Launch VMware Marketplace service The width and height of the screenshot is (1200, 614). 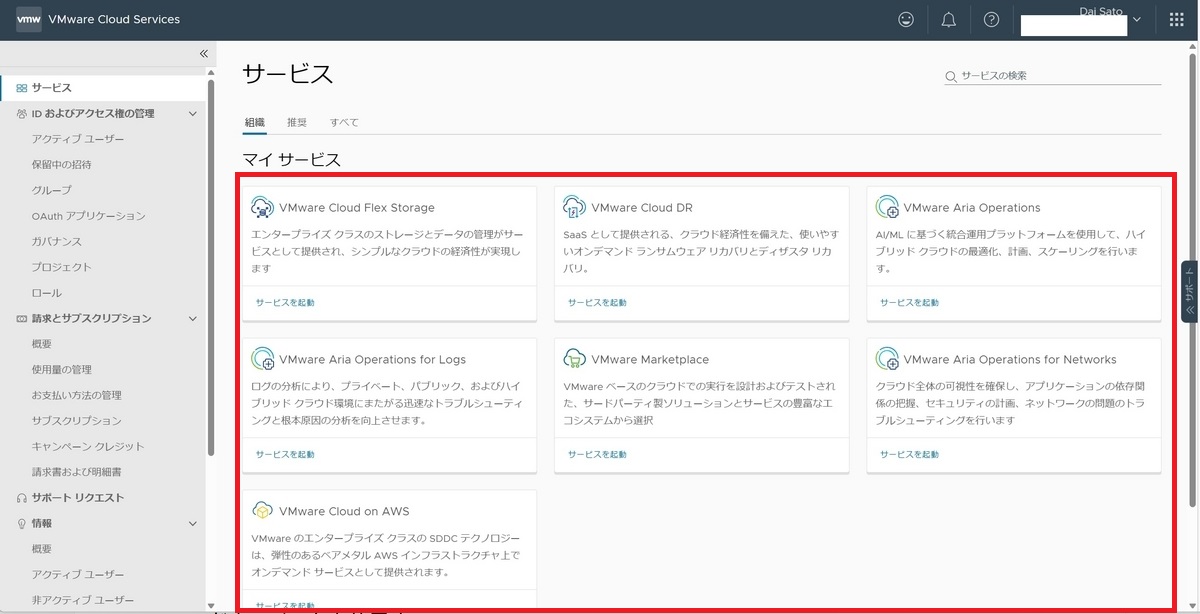(x=597, y=454)
